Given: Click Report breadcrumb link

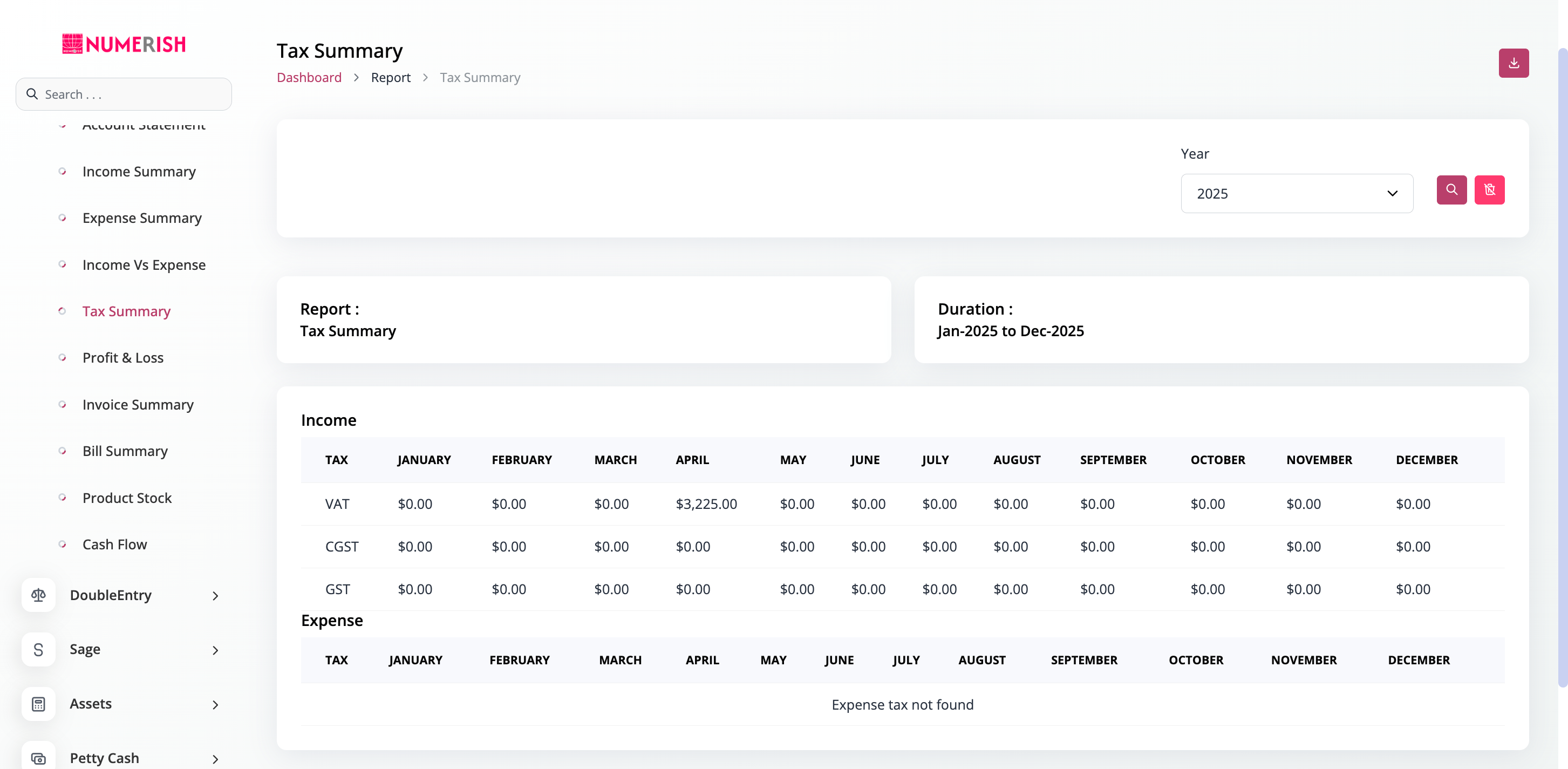Looking at the screenshot, I should (x=391, y=78).
